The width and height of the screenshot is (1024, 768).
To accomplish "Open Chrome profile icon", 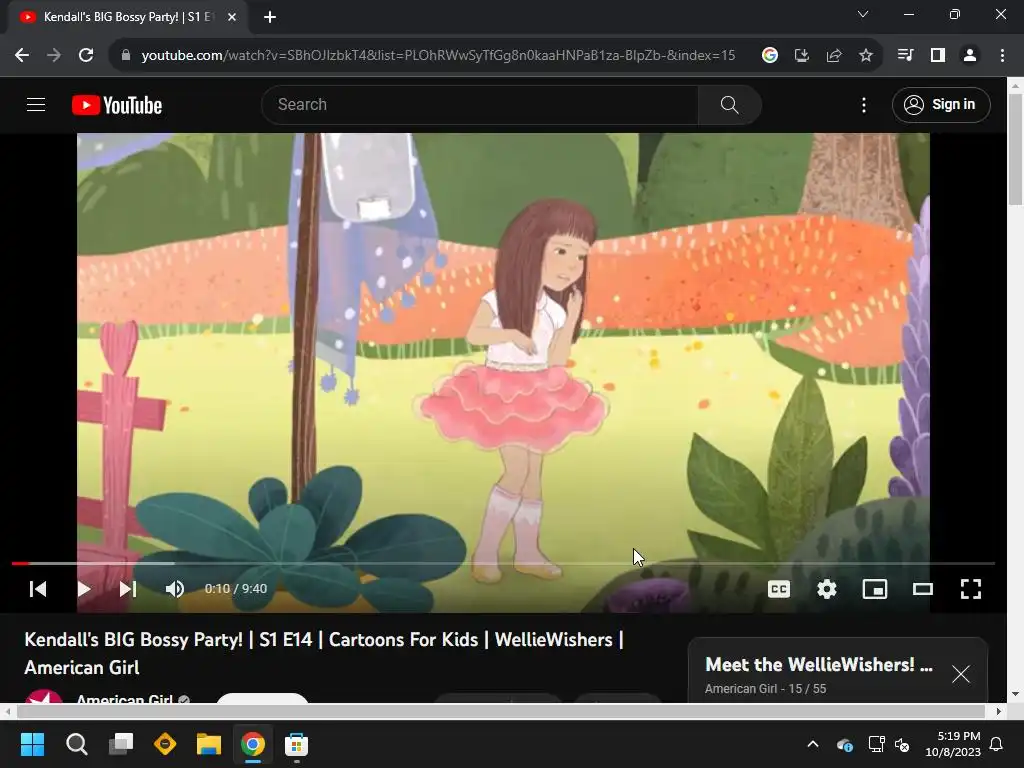I will point(970,56).
